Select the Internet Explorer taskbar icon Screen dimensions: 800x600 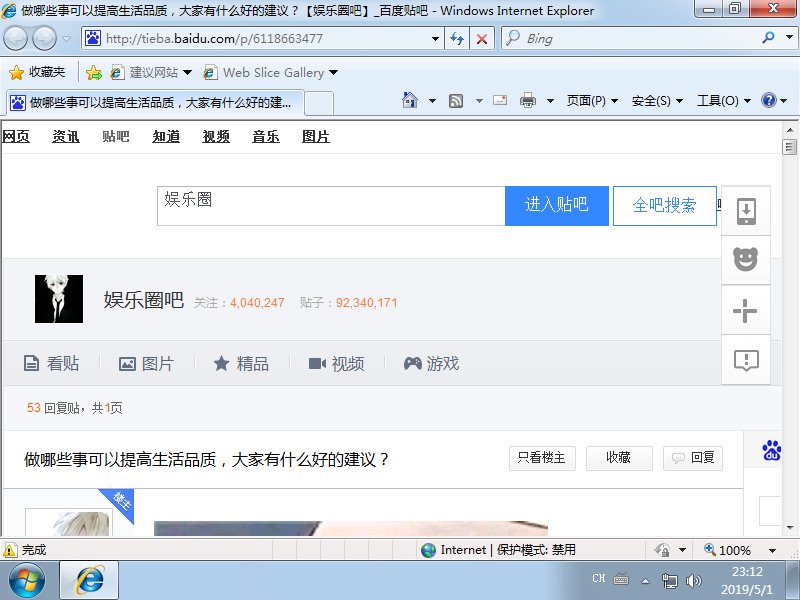[88, 578]
